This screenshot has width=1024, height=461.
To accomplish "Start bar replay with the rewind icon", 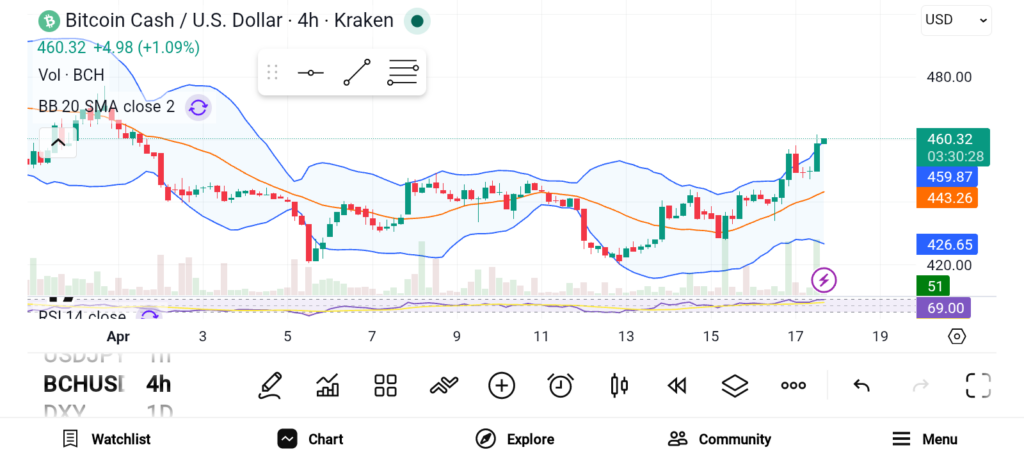I will point(677,385).
